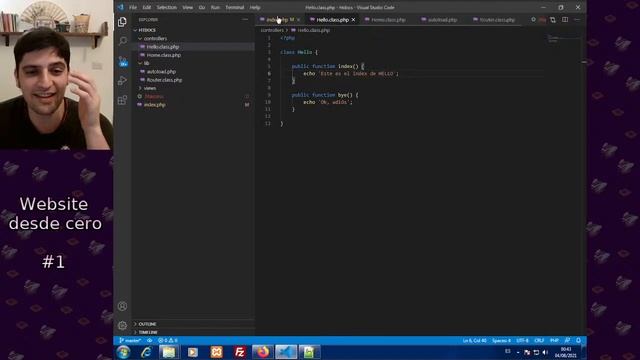Screen dimensions: 640x360
Task: Click controllers in the breadcrumb path
Action: (272, 30)
